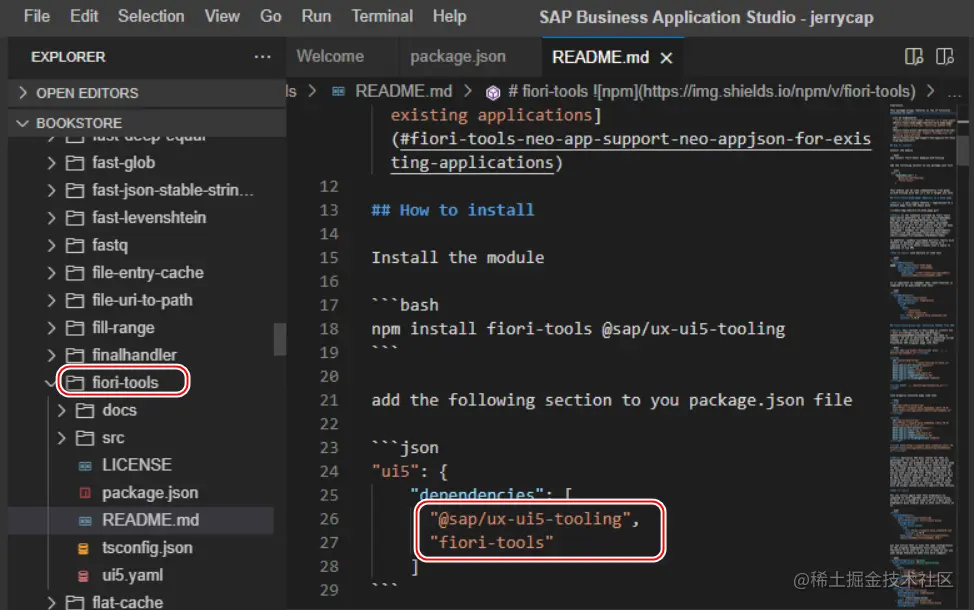Click the editor minimap
The height and width of the screenshot is (610, 974).
tap(922, 355)
